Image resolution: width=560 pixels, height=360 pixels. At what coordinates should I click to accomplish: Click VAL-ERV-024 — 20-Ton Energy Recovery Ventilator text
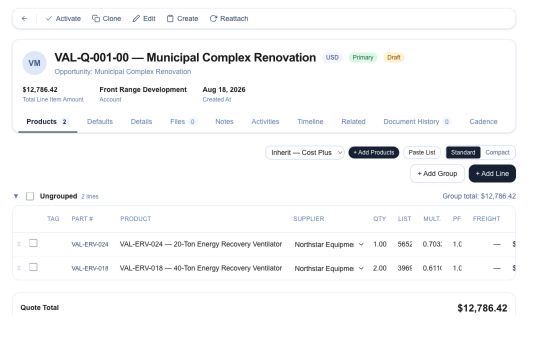click(201, 244)
